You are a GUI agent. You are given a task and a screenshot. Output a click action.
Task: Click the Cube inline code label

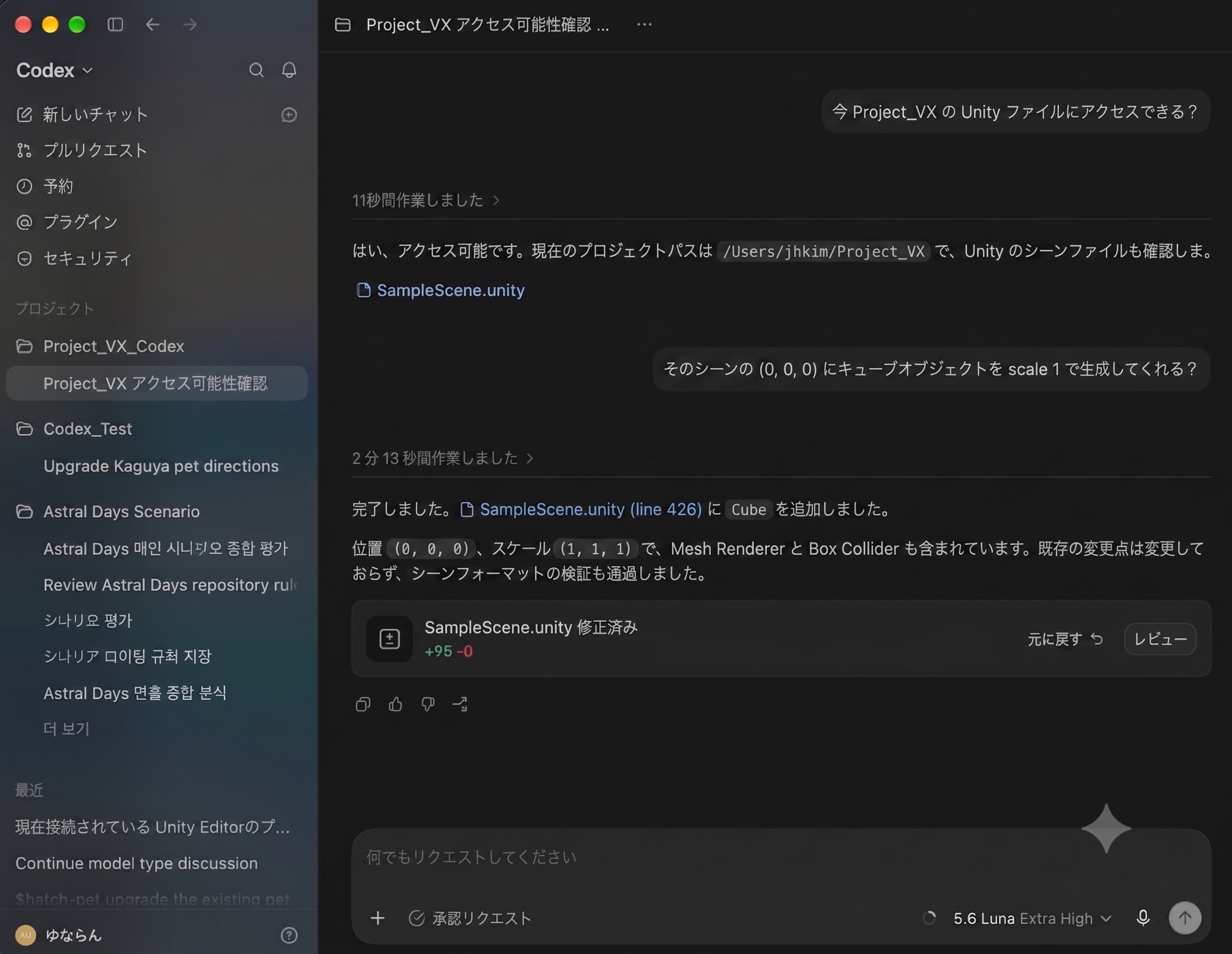pyautogui.click(x=749, y=509)
